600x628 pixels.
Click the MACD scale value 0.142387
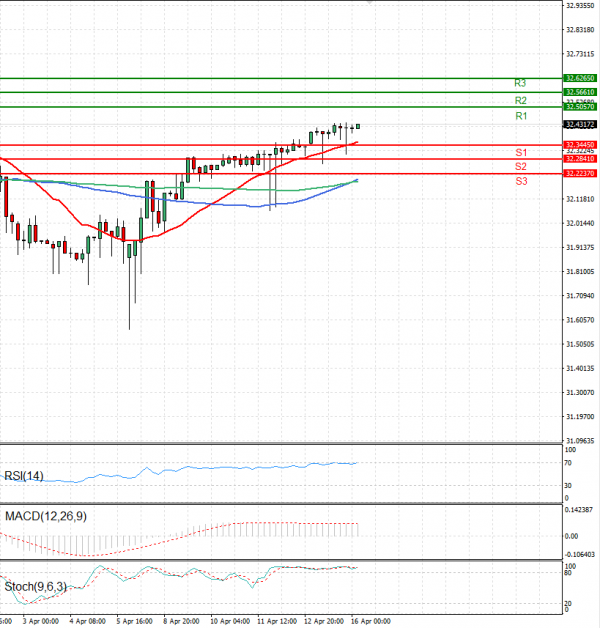578,510
